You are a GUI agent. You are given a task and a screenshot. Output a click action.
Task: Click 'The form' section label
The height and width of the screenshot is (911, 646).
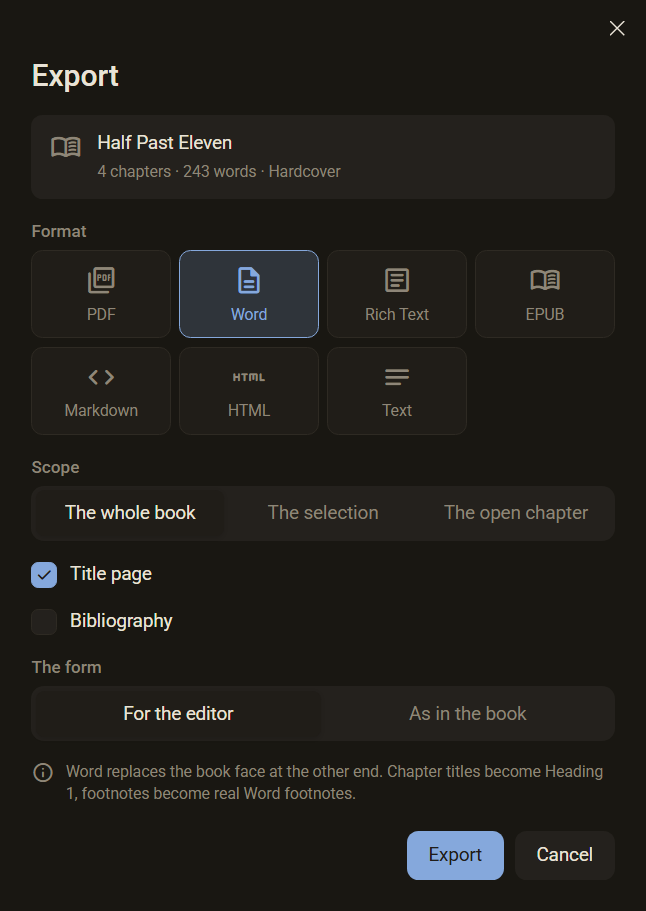[x=66, y=667]
